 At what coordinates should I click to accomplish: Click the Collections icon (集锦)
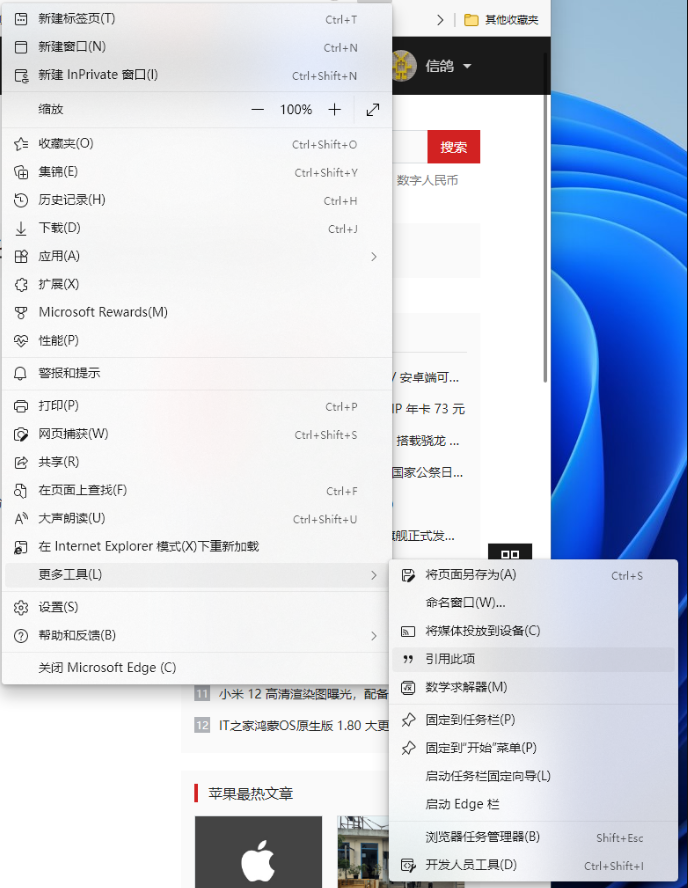(21, 172)
